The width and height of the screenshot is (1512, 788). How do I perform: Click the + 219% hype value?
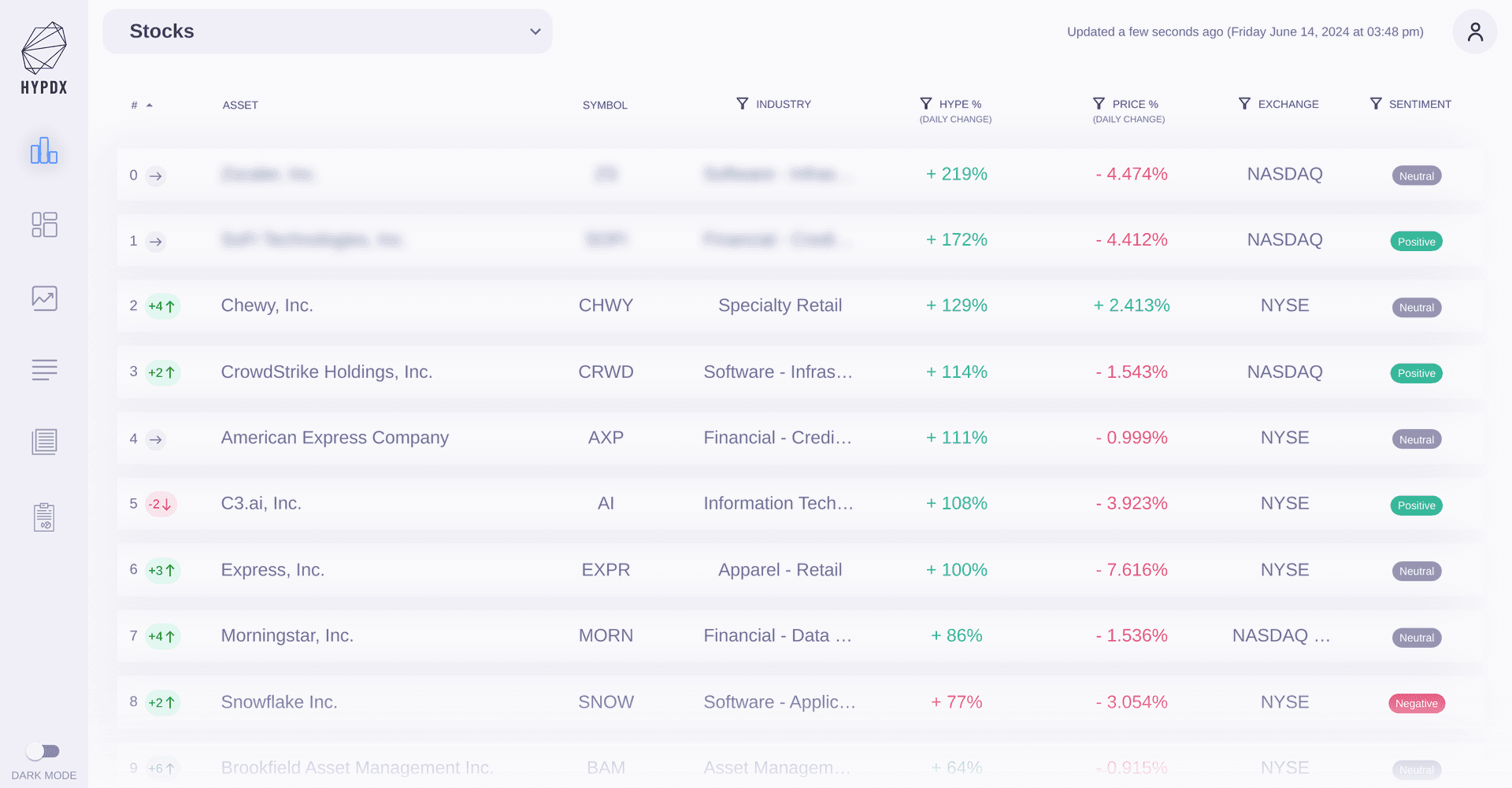[957, 174]
